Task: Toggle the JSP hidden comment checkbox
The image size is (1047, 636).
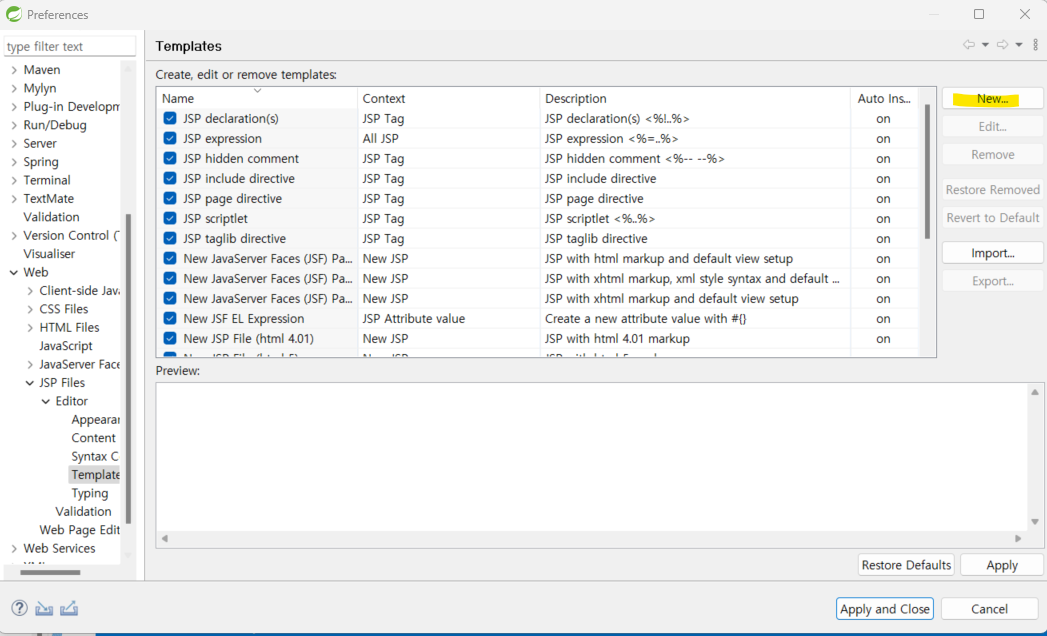Action: [170, 158]
